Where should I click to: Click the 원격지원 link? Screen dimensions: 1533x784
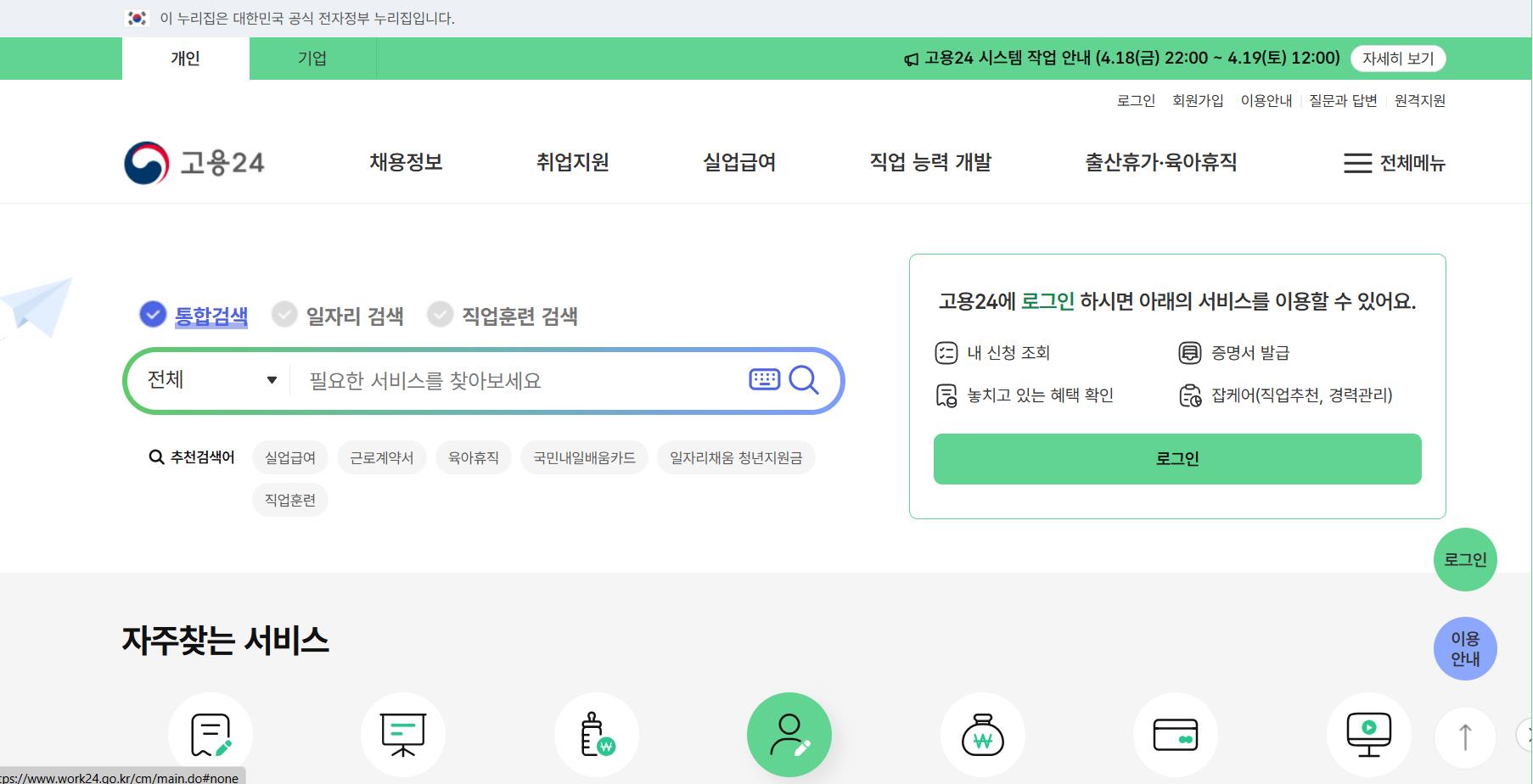[x=1419, y=100]
